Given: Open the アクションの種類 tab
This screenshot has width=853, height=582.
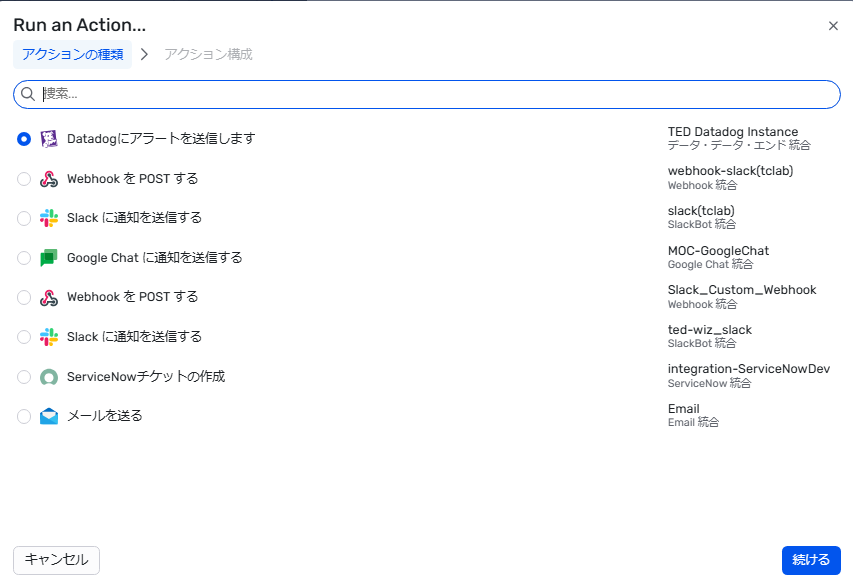Looking at the screenshot, I should click(72, 54).
